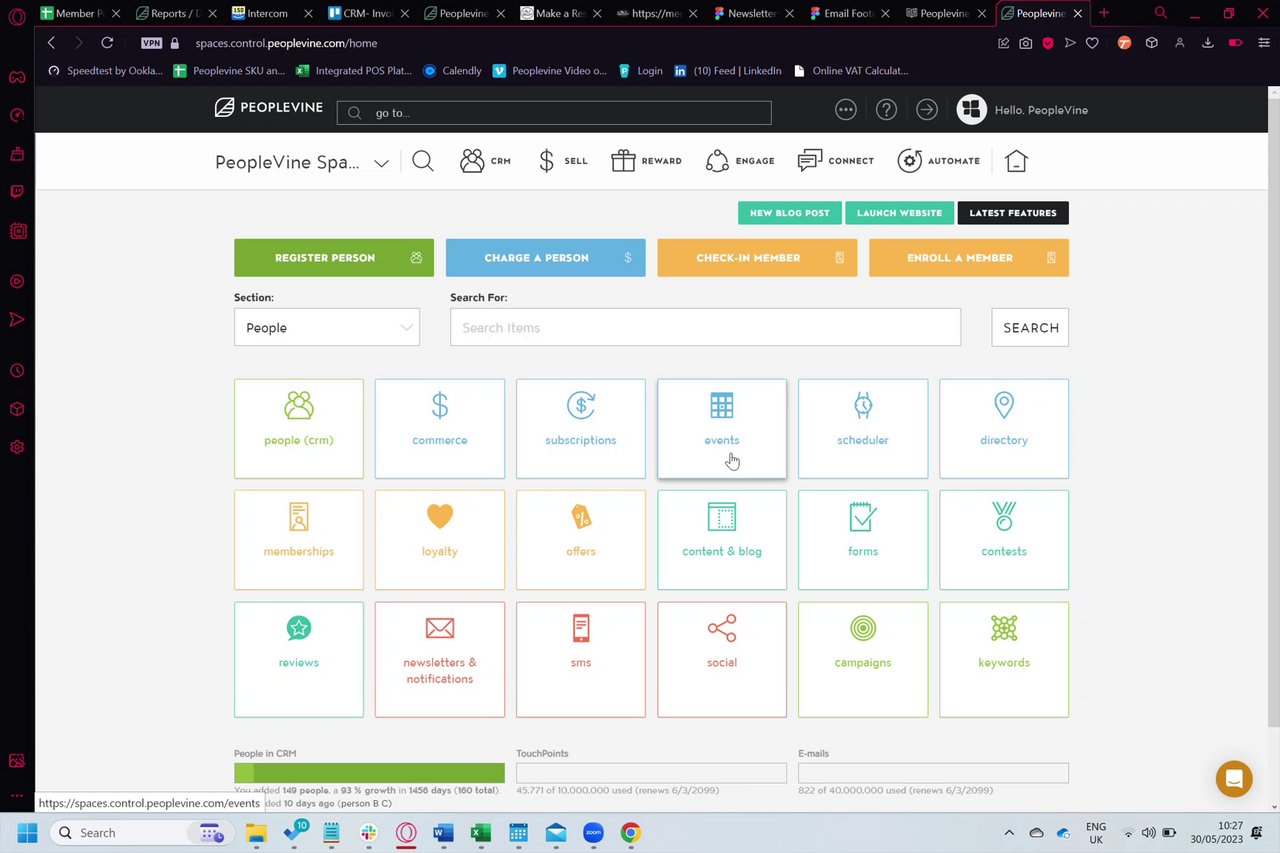Open the browser downloads icon
This screenshot has width=1280, height=853.
1207,43
